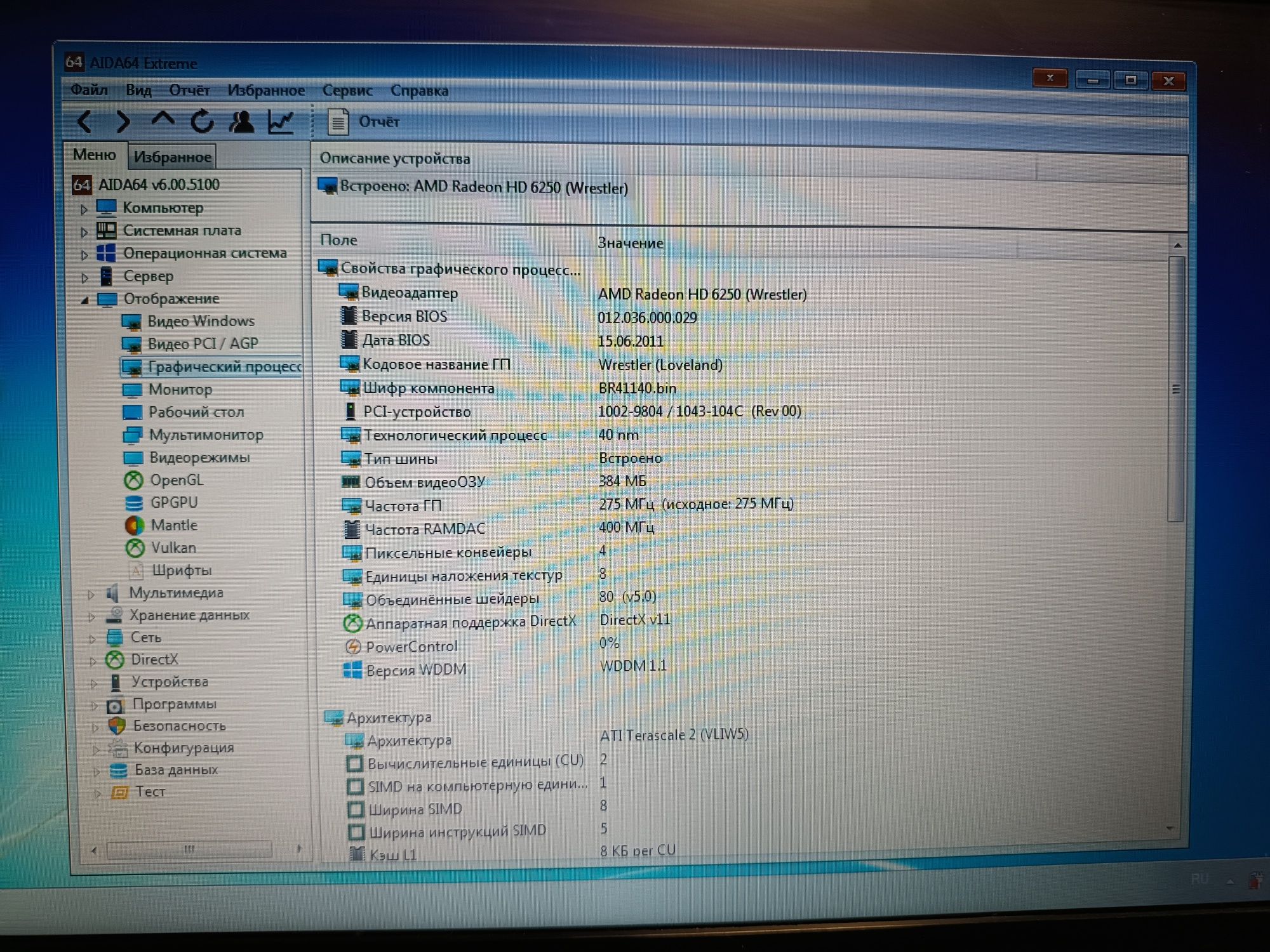This screenshot has height=952, width=1270.
Task: Click the GPGPU icon
Action: [x=134, y=503]
